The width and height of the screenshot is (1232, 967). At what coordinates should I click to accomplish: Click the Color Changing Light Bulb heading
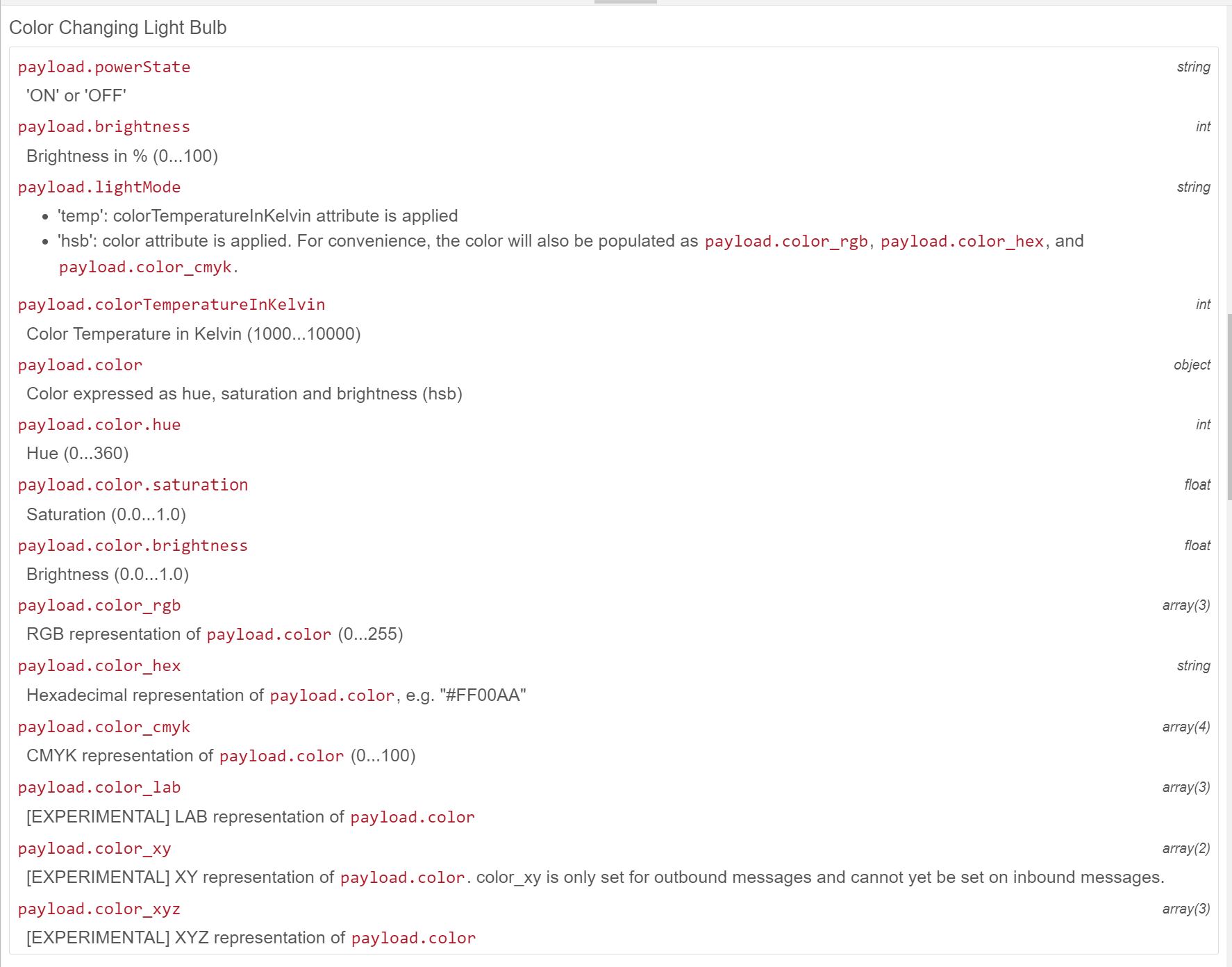coord(118,28)
